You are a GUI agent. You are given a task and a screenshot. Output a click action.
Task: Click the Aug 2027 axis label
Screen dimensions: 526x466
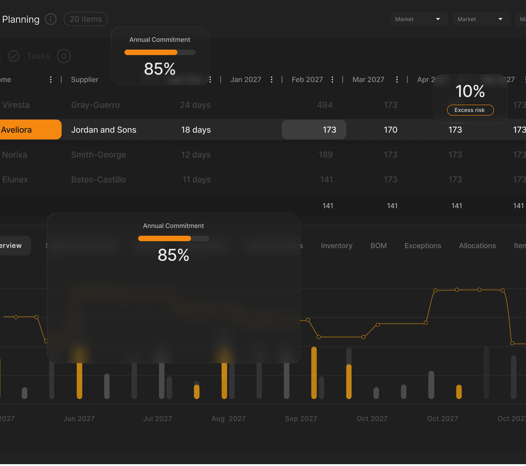coord(228,418)
